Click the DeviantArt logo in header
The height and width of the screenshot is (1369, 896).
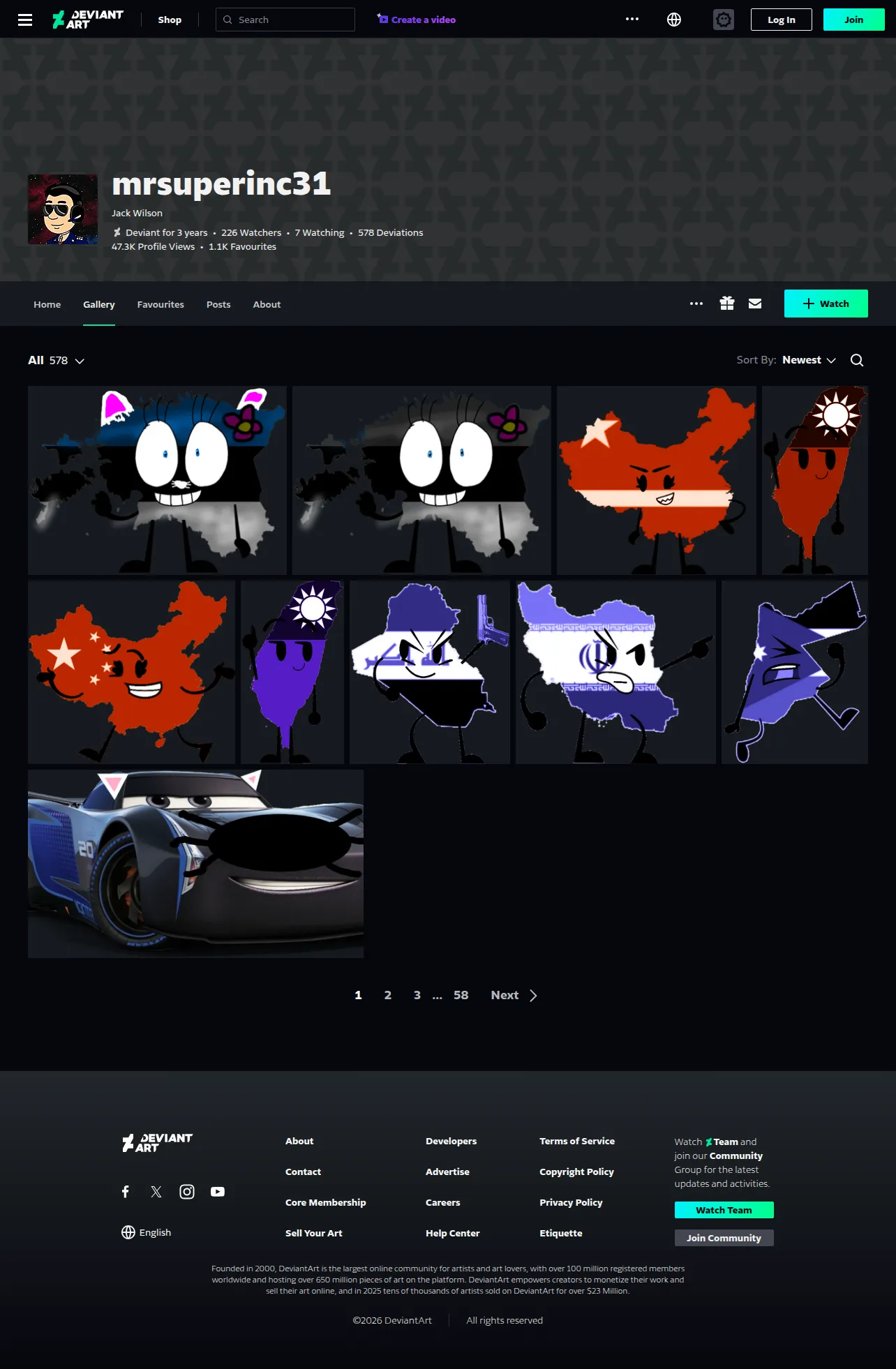[88, 20]
